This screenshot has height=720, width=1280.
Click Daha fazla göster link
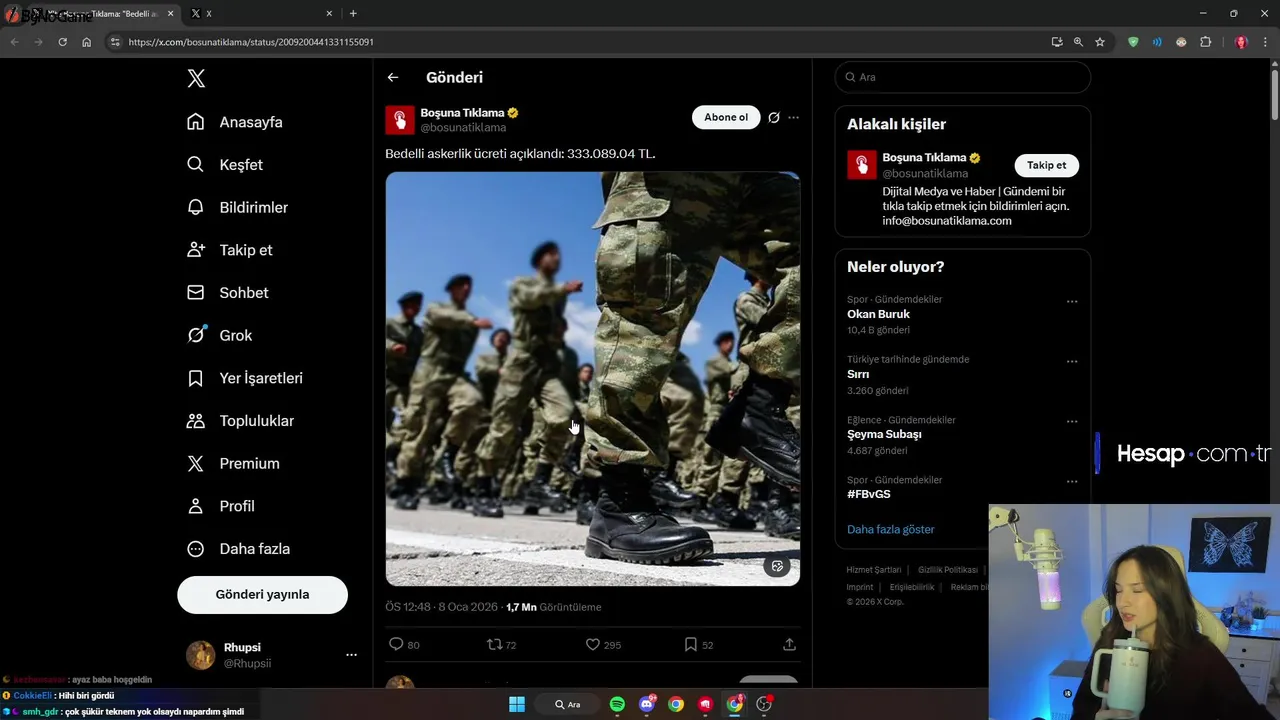[891, 529]
